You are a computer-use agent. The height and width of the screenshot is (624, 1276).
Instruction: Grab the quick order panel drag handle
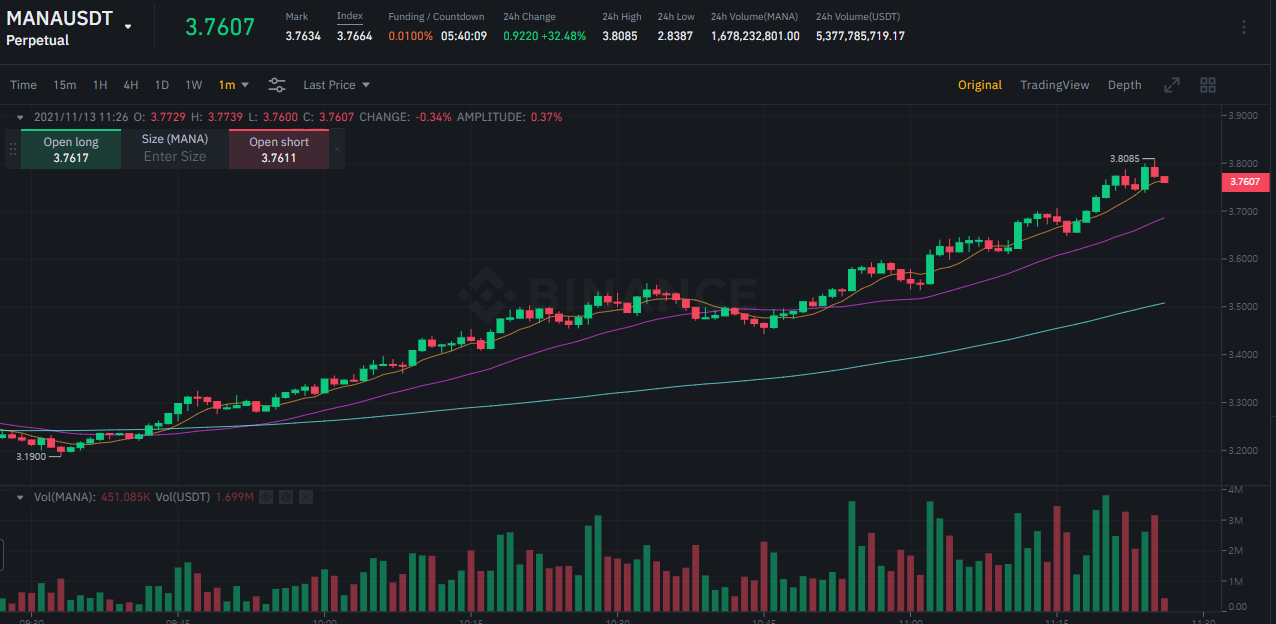(x=13, y=149)
